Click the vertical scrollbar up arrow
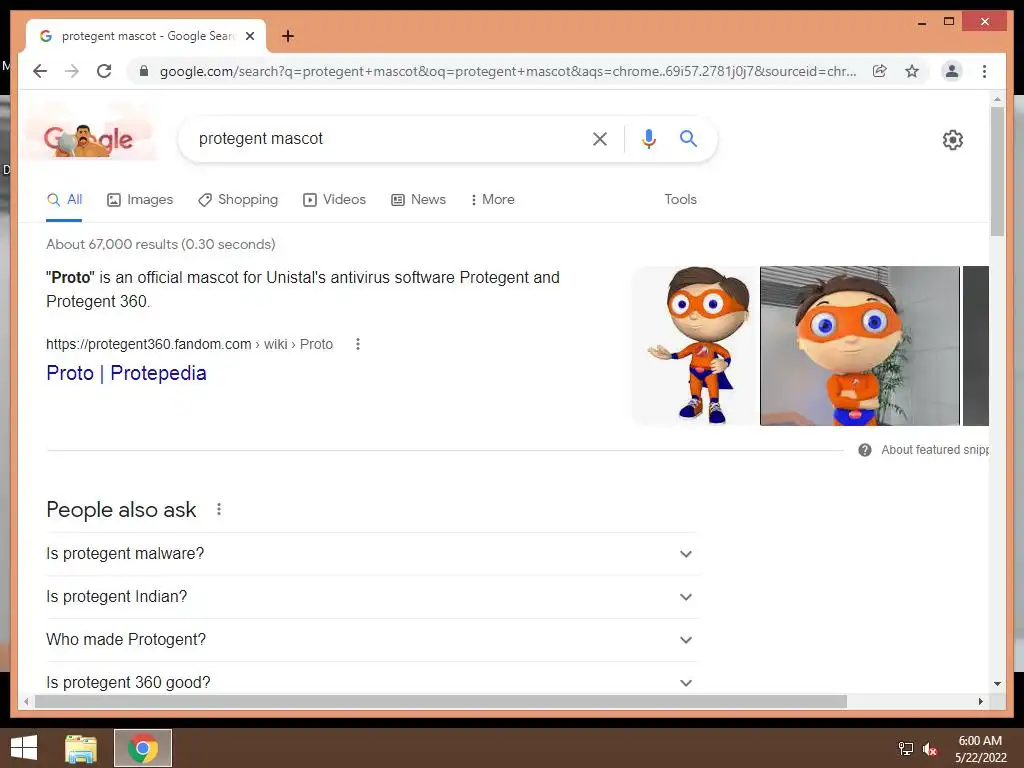This screenshot has height=768, width=1024. (997, 99)
